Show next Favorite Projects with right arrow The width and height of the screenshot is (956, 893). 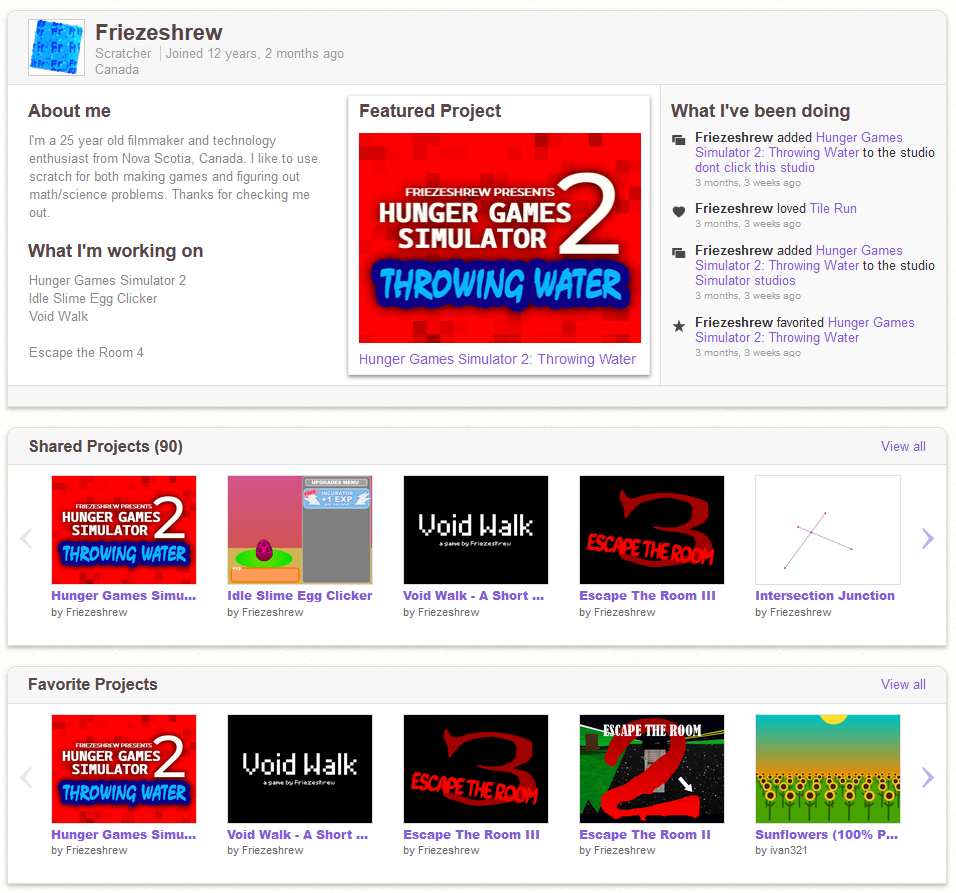[x=927, y=777]
